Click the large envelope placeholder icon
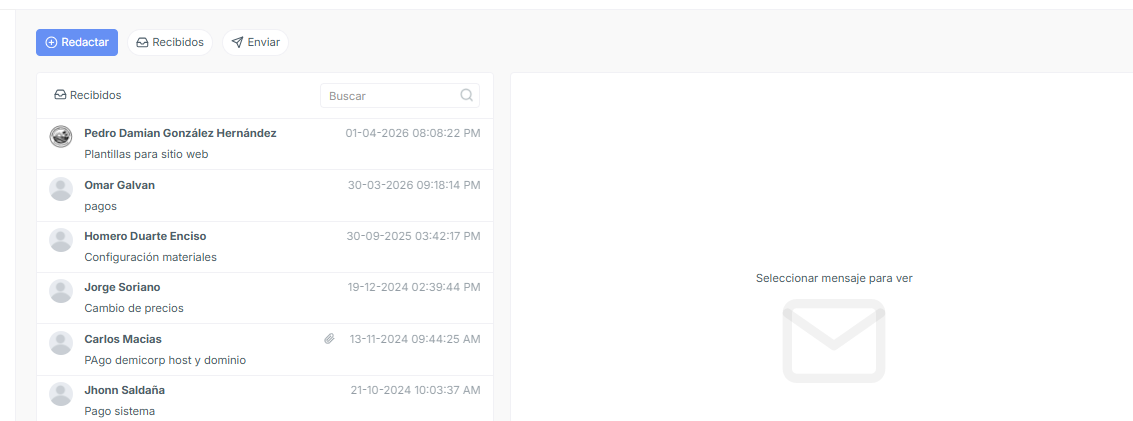 tap(834, 341)
